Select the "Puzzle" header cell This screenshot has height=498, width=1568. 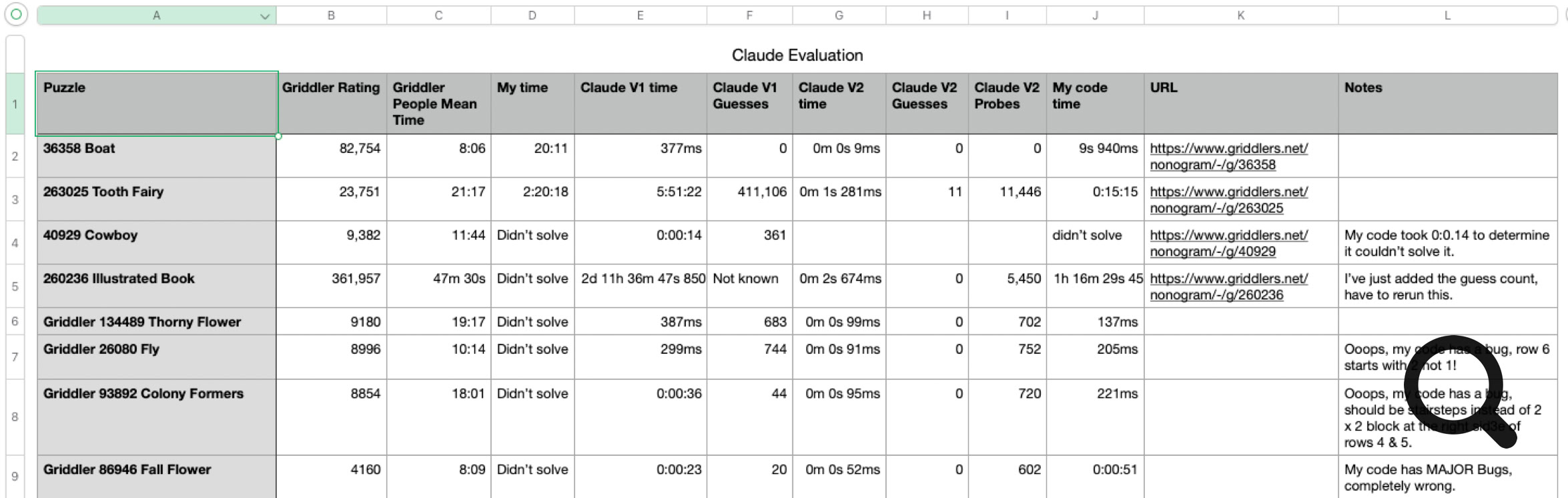156,103
